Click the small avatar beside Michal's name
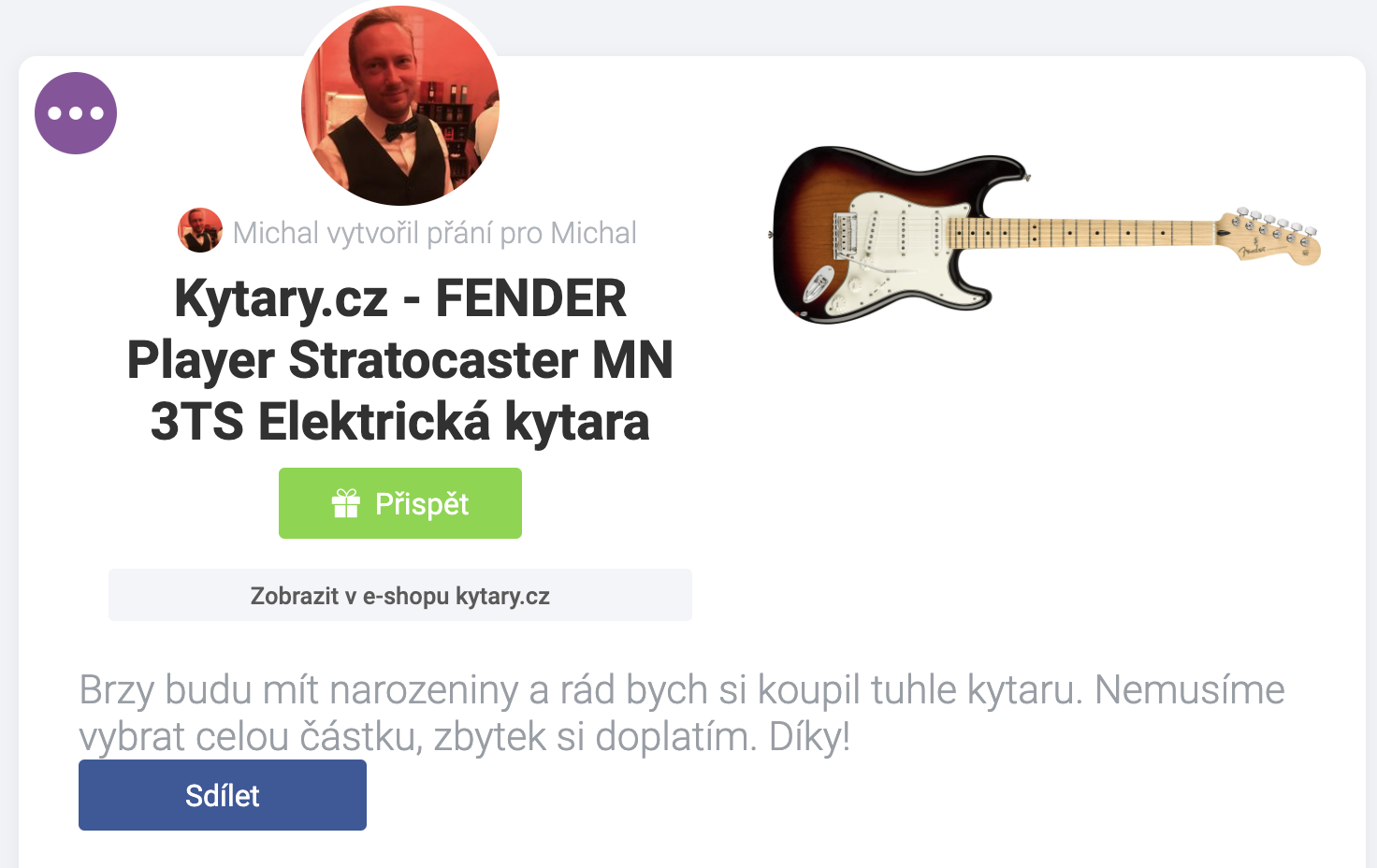 [x=200, y=230]
